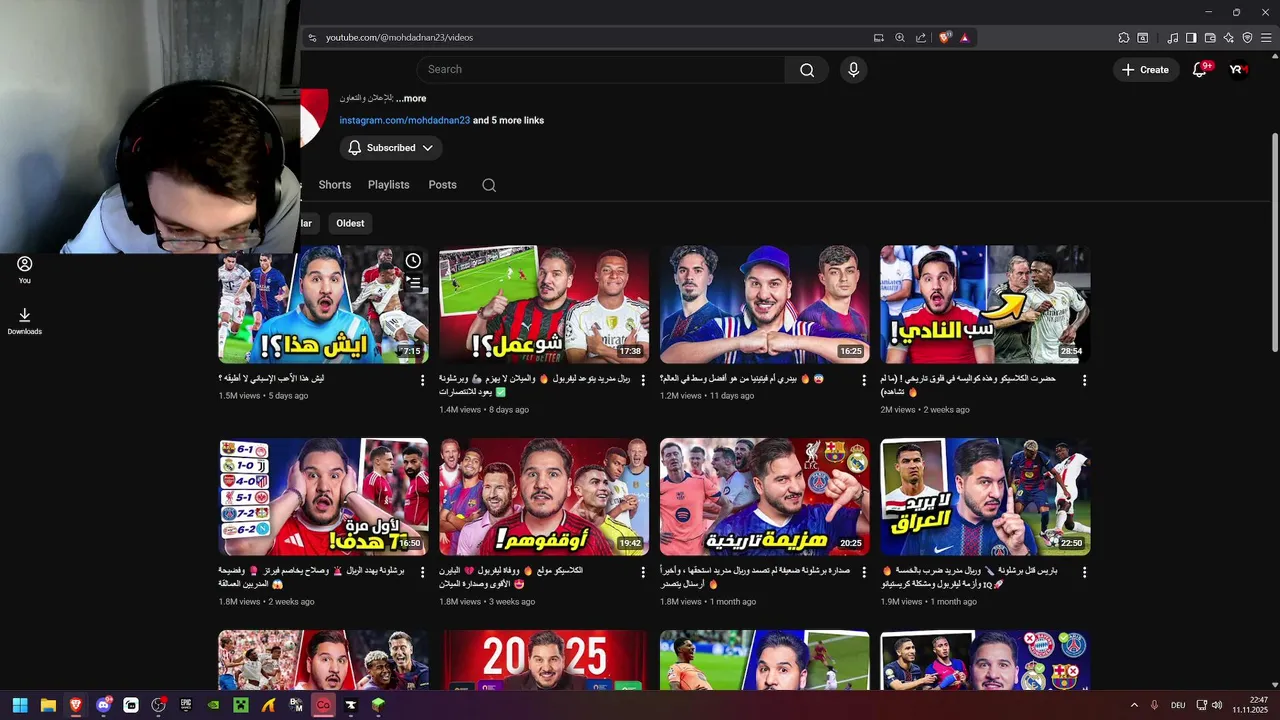This screenshot has height=720, width=1280.
Task: Click the YouTube search magnifier button
Action: pyautogui.click(x=807, y=70)
